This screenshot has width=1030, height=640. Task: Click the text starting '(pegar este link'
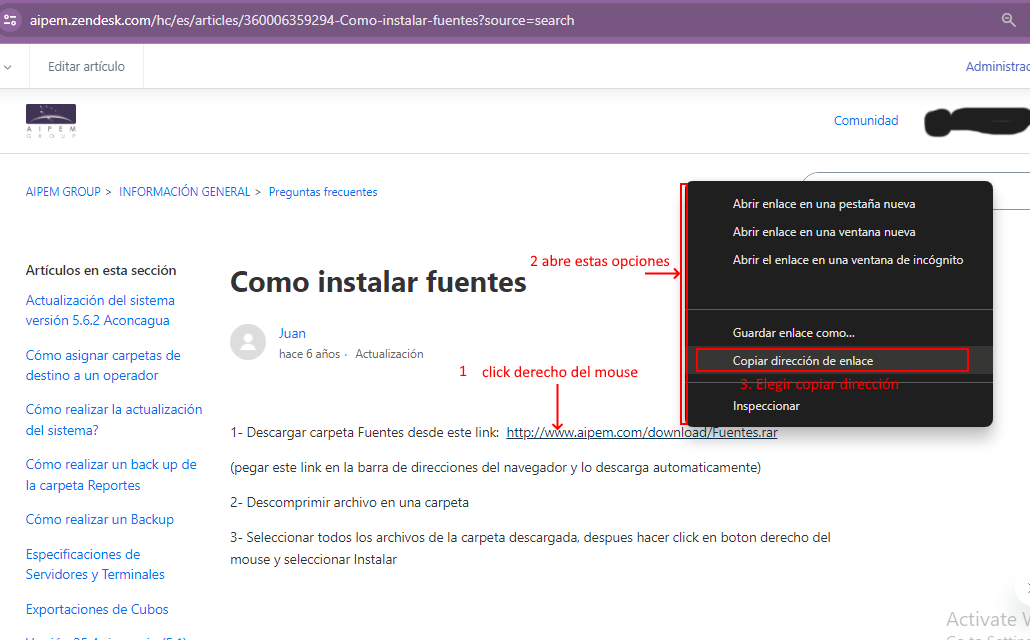pyautogui.click(x=495, y=468)
